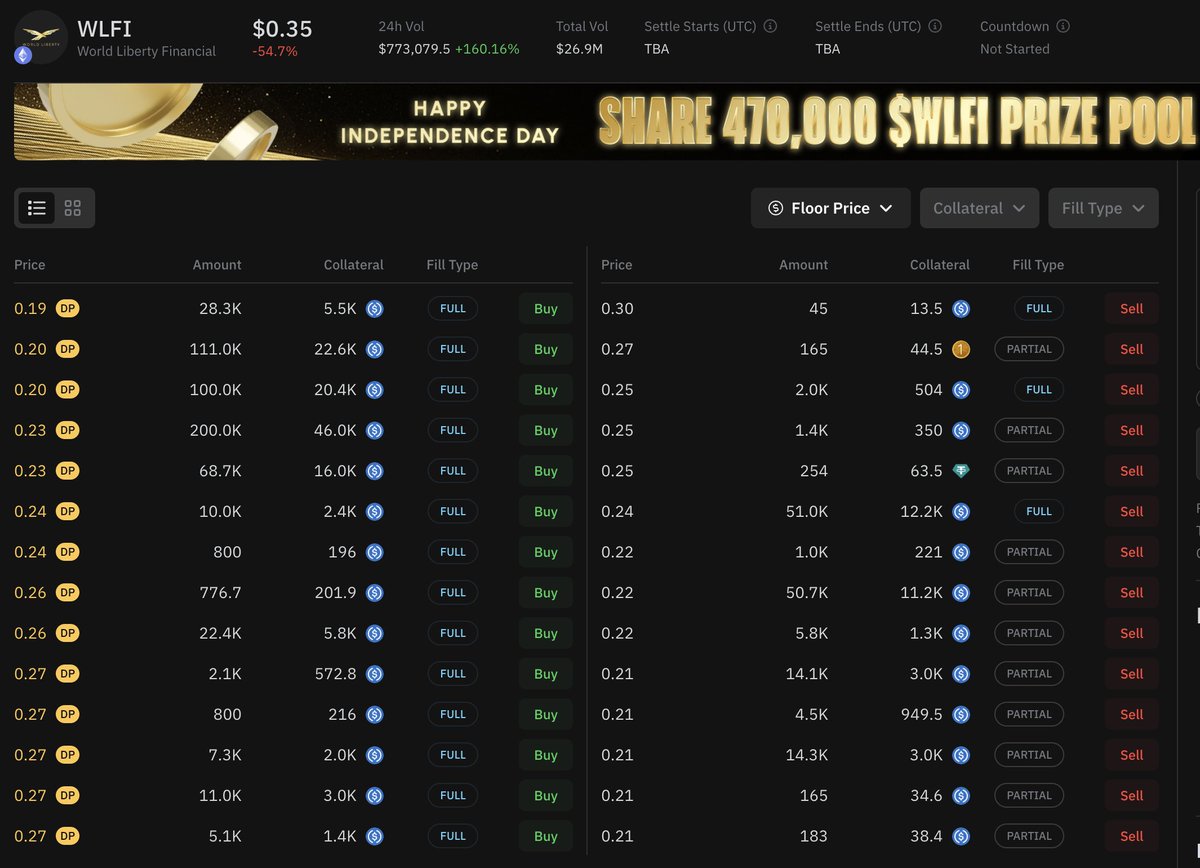This screenshot has height=868, width=1200.
Task: Click the USDC coin icon beside 34.6 collateral
Action: tap(961, 796)
